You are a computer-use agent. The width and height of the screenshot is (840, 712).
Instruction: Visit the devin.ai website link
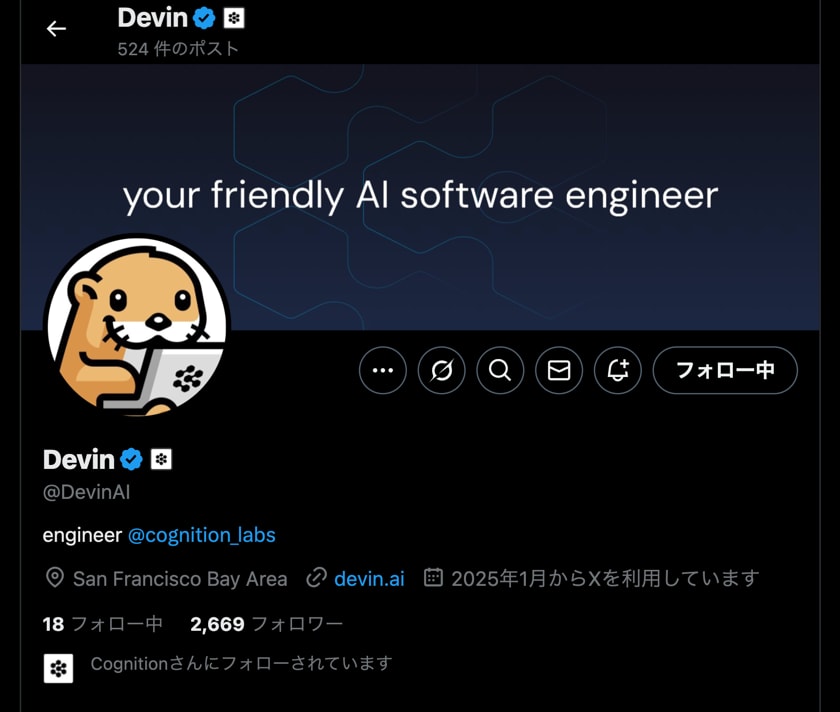point(369,579)
